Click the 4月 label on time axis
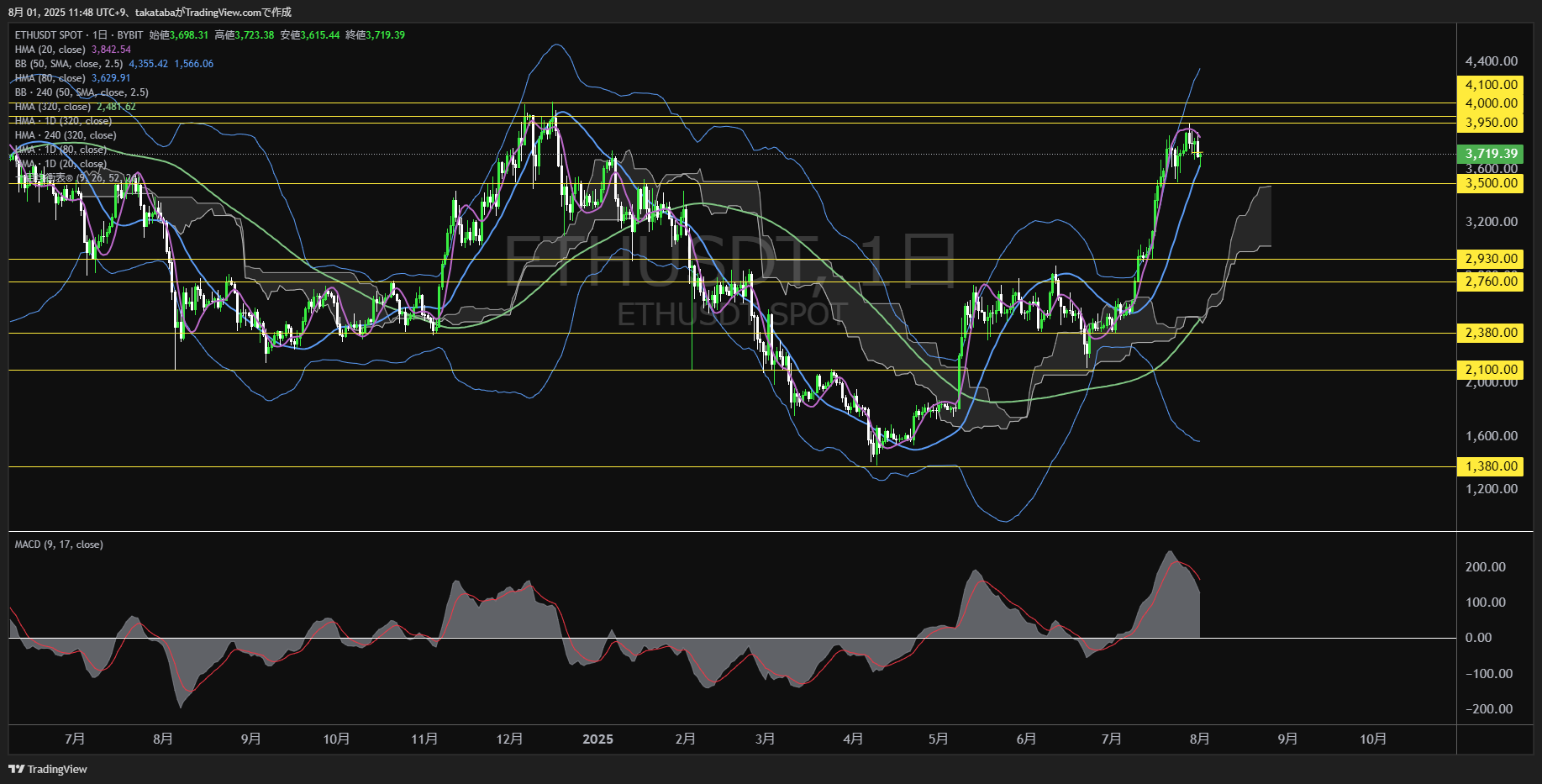Viewport: 1542px width, 784px height. tap(853, 739)
